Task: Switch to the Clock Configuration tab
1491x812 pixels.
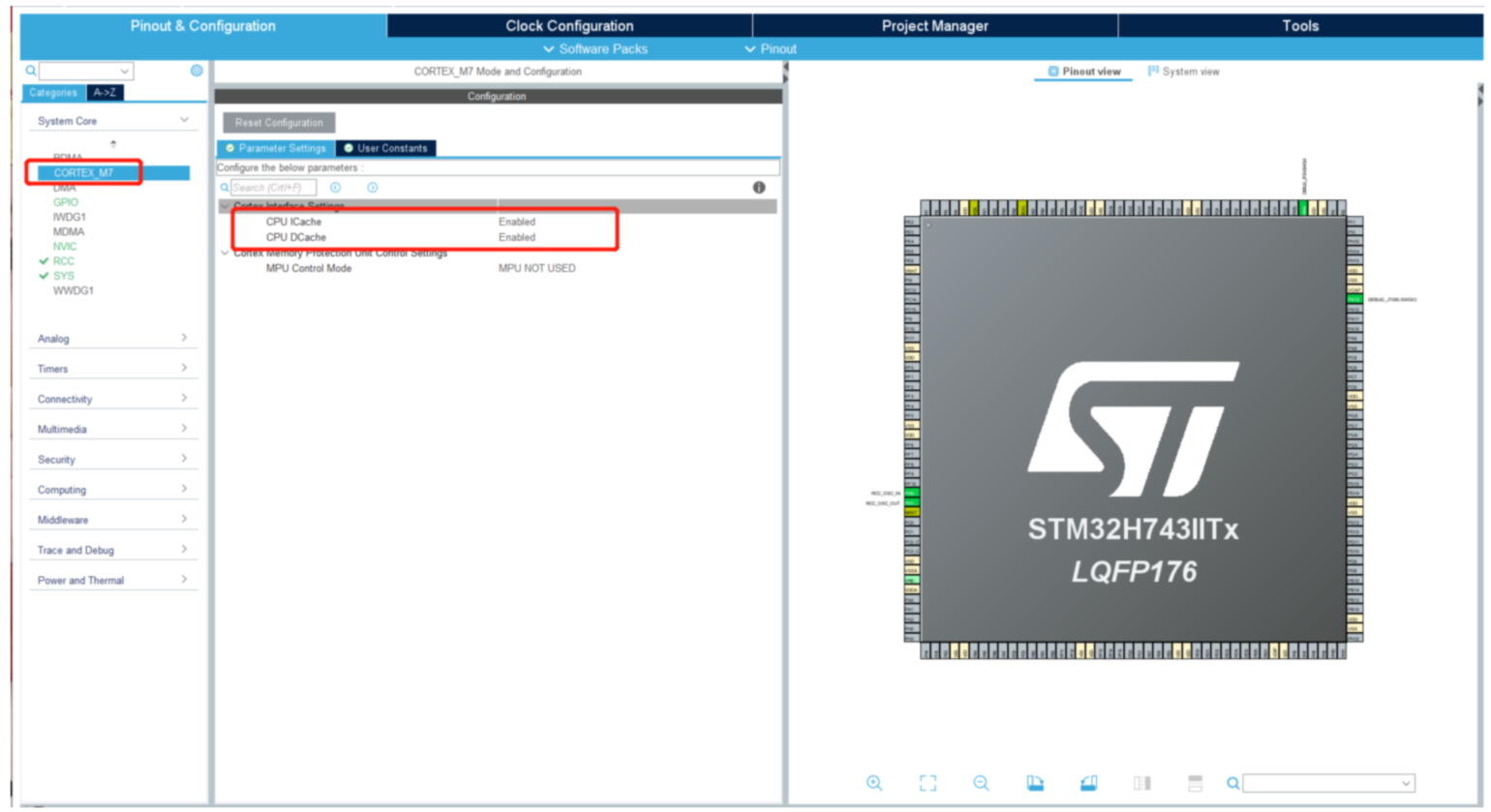Action: [x=568, y=25]
